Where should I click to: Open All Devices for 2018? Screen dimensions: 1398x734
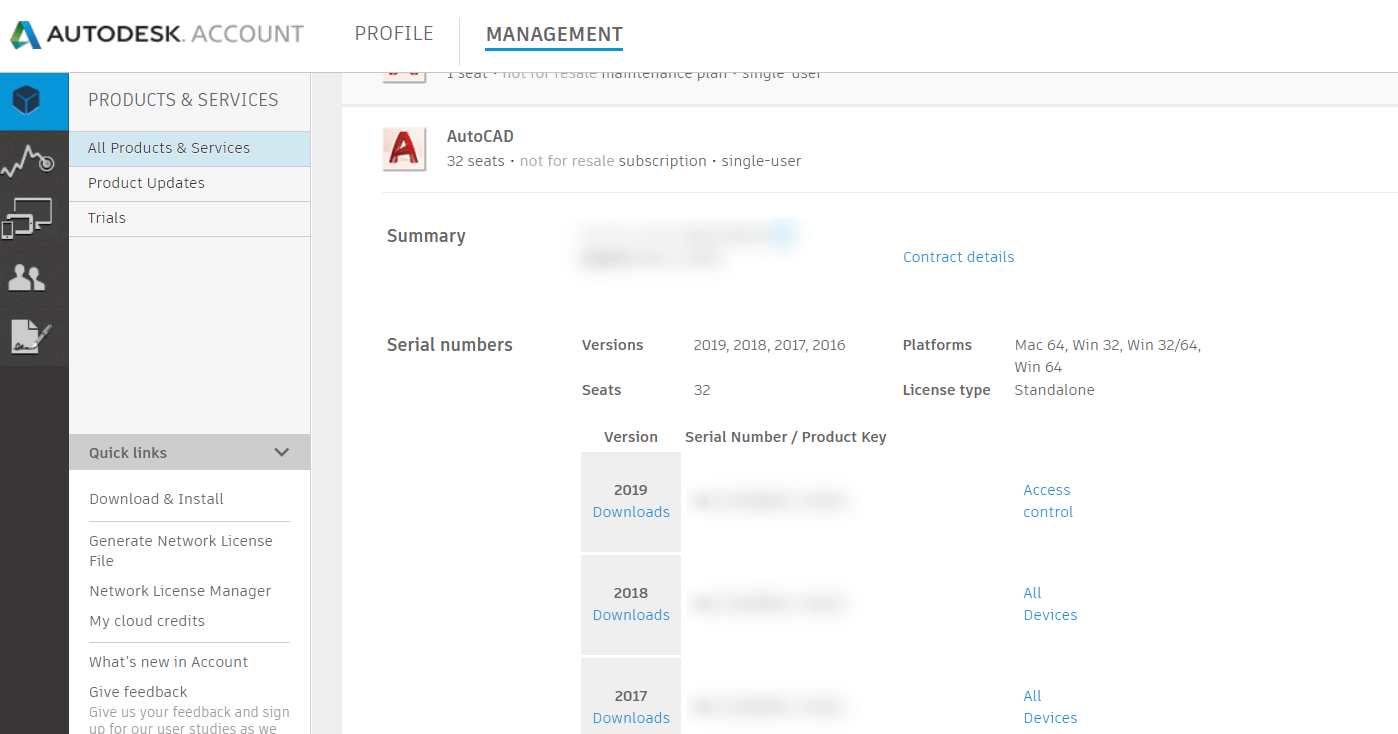tap(1050, 604)
